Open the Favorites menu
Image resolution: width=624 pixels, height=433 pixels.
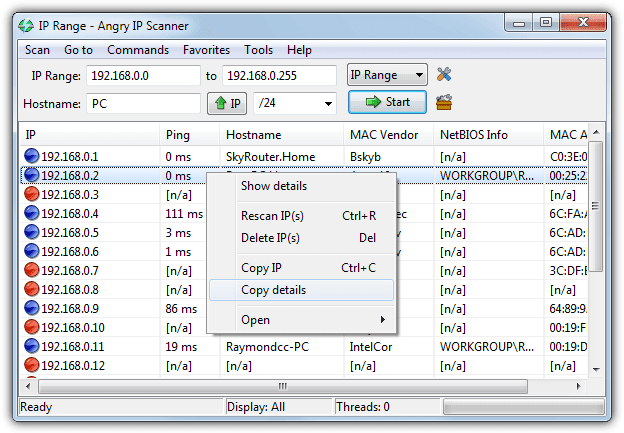(207, 50)
